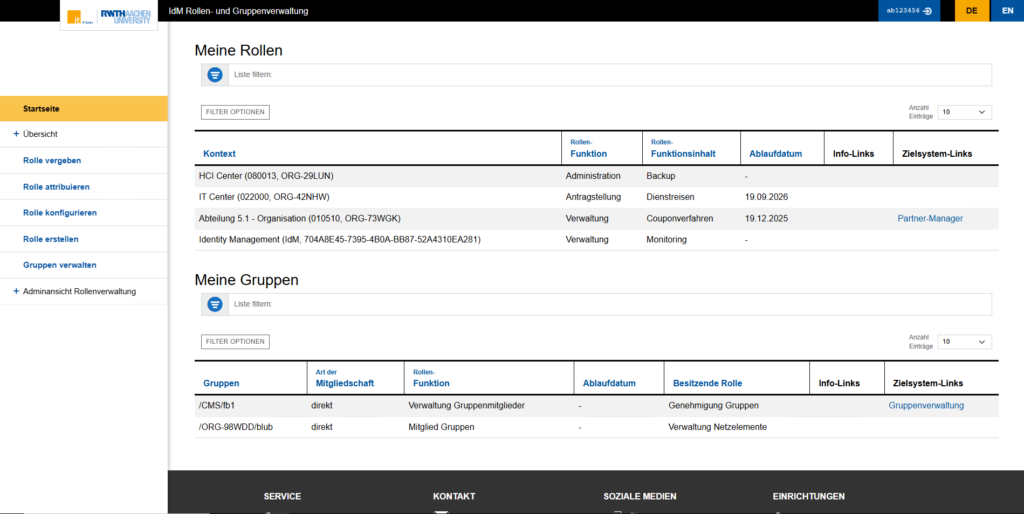Viewport: 1024px width, 514px height.
Task: Click the date 19.09.2026
Action: 767,197
